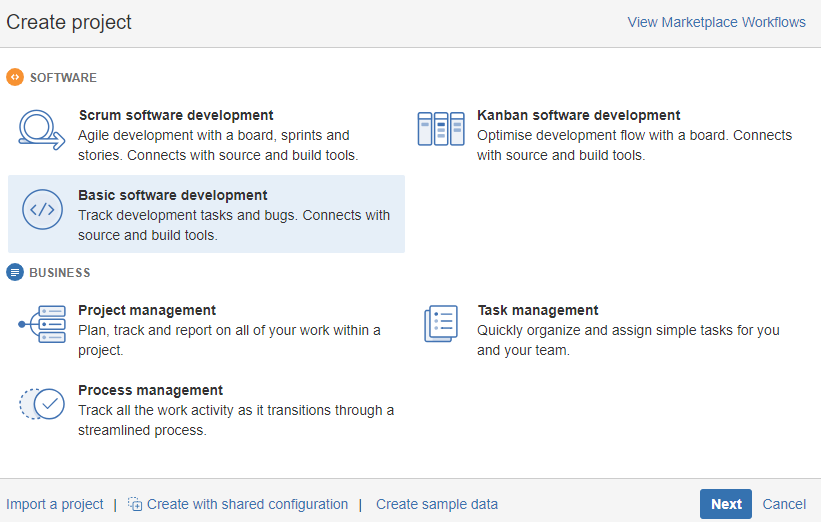Pick the Process management title
This screenshot has width=821, height=522.
pyautogui.click(x=150, y=390)
